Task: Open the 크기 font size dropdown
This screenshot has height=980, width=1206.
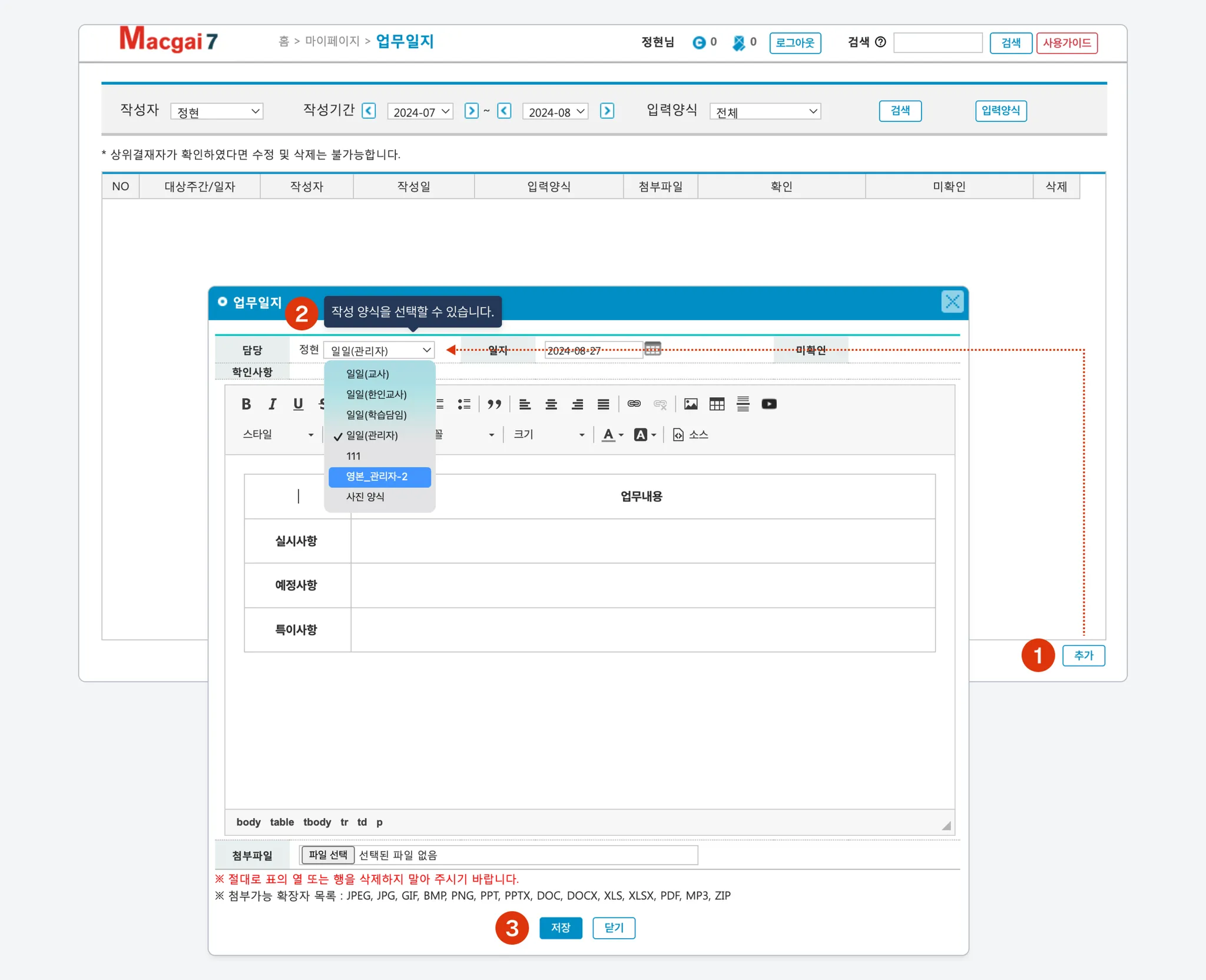Action: [549, 434]
